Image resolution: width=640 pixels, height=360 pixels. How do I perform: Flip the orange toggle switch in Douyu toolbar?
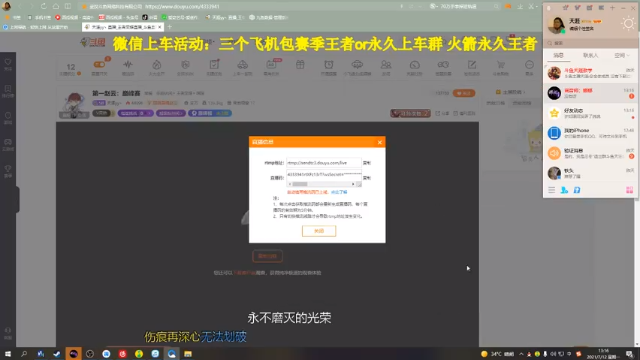pos(99,64)
